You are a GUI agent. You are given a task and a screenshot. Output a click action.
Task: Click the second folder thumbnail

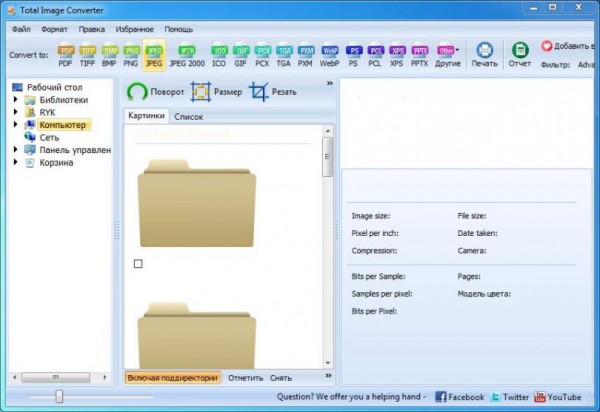197,336
